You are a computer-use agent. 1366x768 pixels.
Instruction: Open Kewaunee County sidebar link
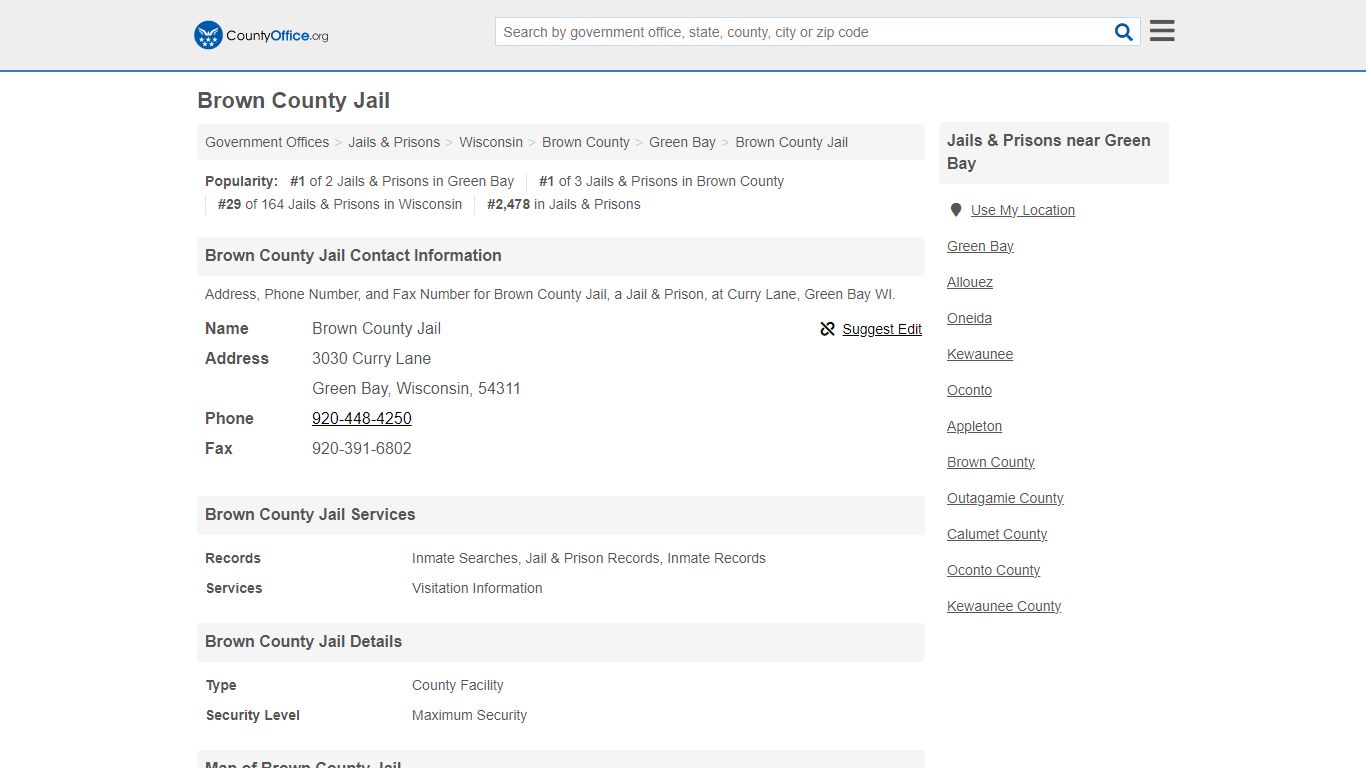point(1004,606)
